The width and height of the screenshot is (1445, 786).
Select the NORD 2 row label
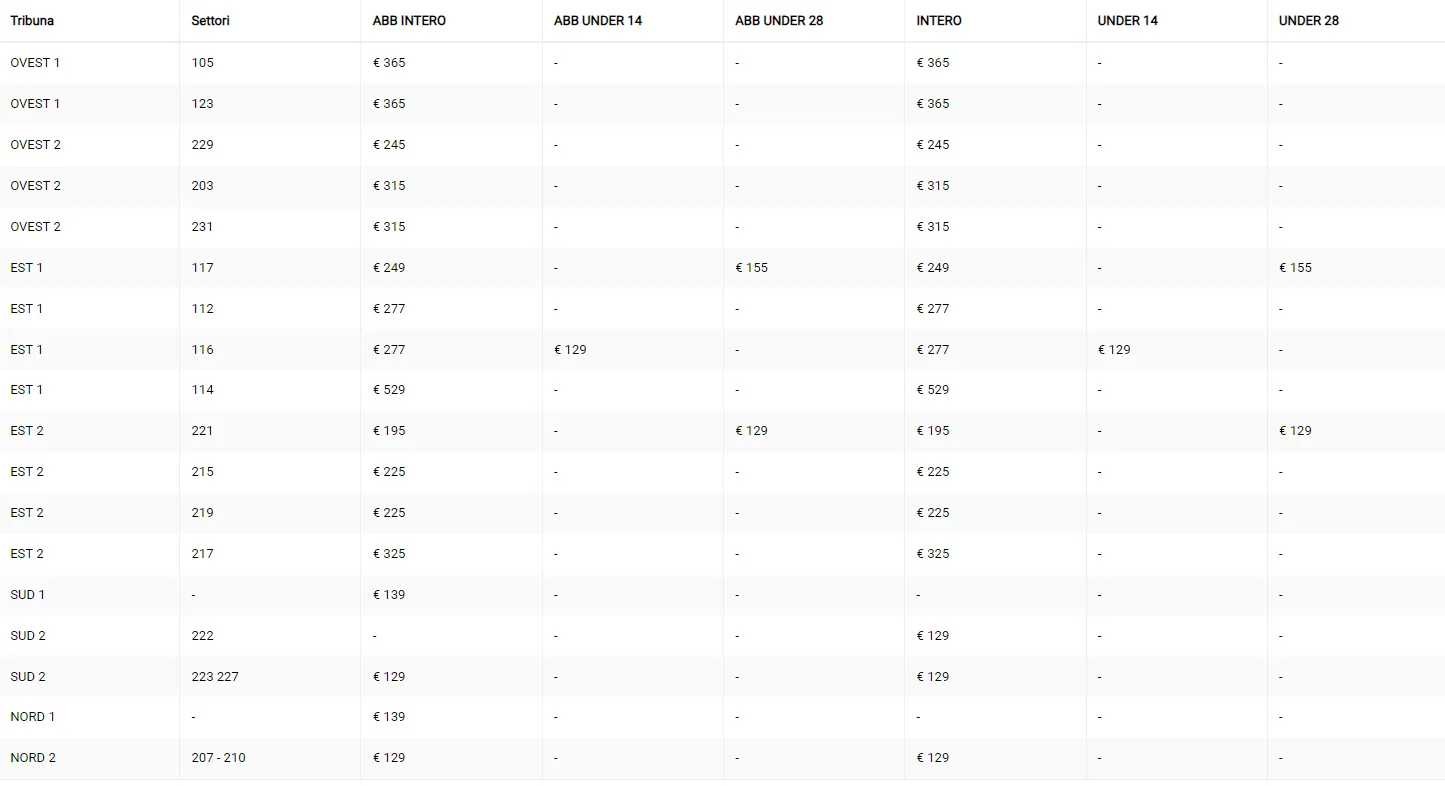tap(33, 757)
